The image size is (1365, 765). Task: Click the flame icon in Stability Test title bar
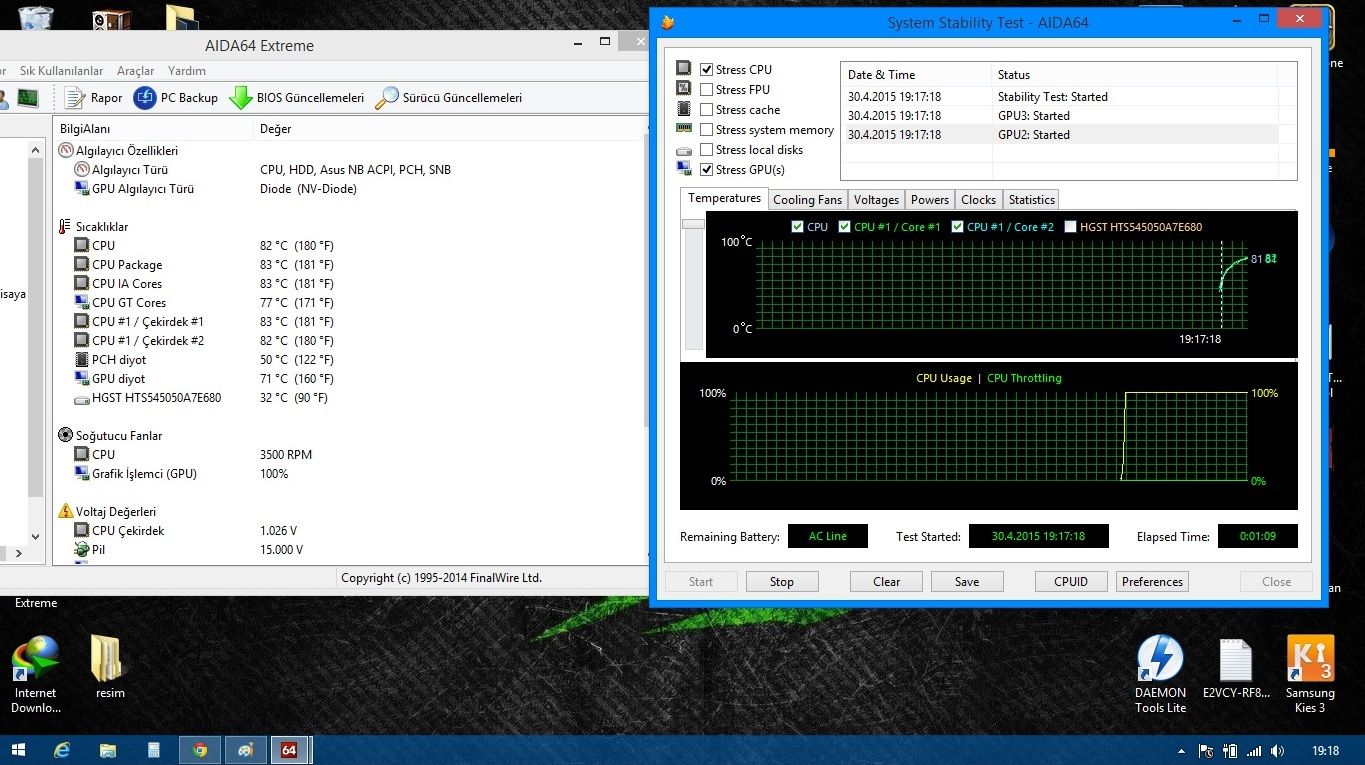pos(668,22)
